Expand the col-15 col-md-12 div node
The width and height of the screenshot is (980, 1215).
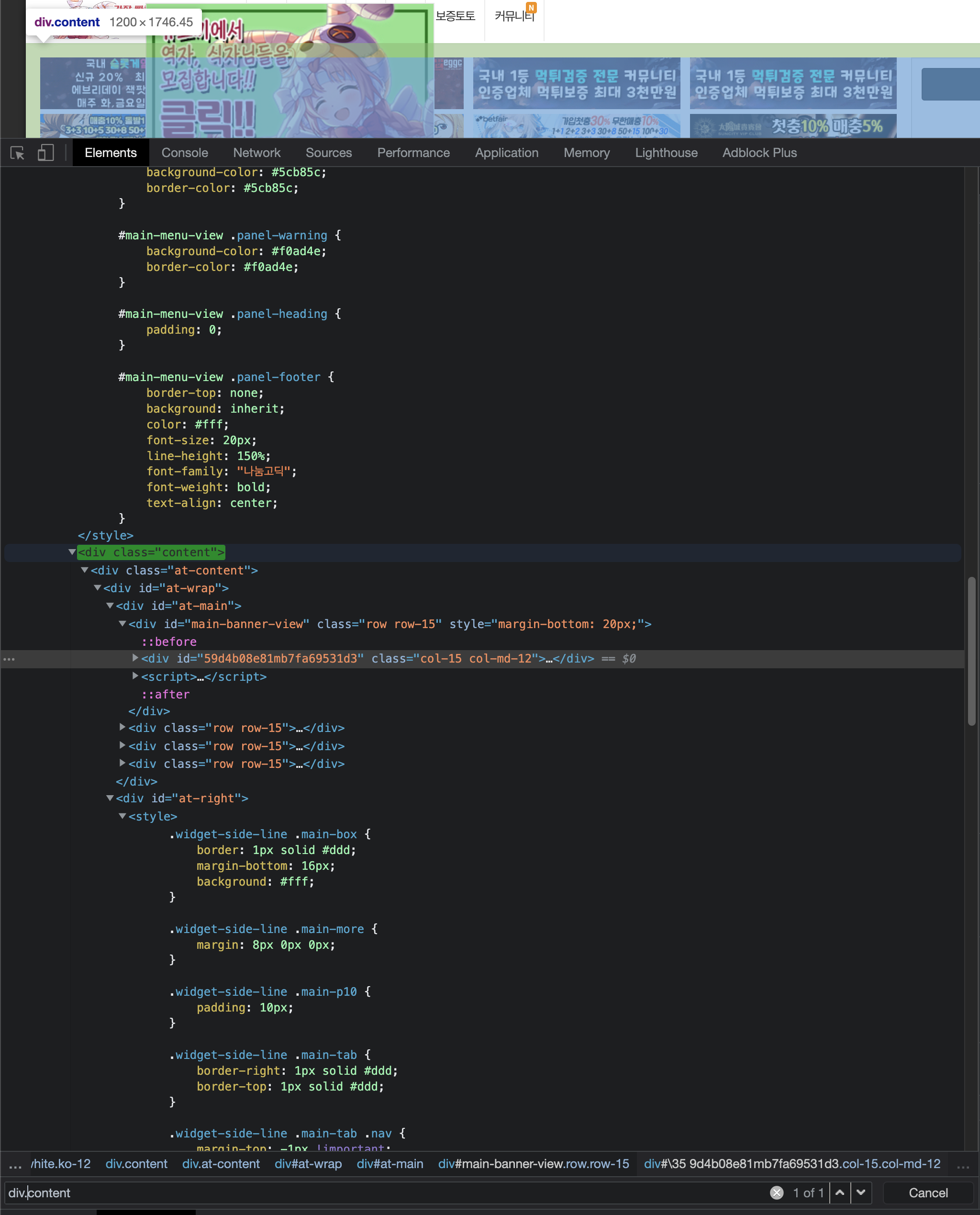(135, 657)
